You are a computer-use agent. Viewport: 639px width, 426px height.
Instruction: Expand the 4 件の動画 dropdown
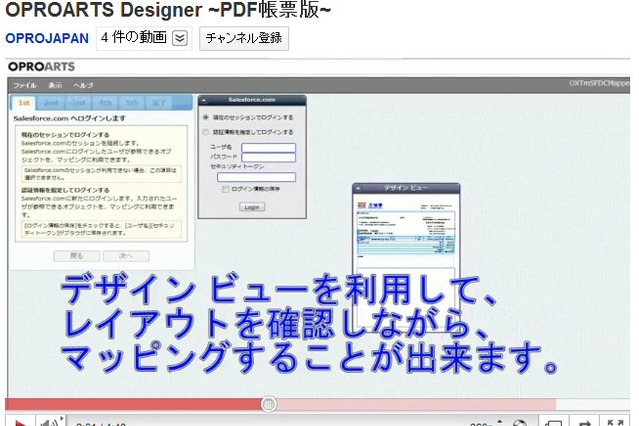click(x=180, y=38)
